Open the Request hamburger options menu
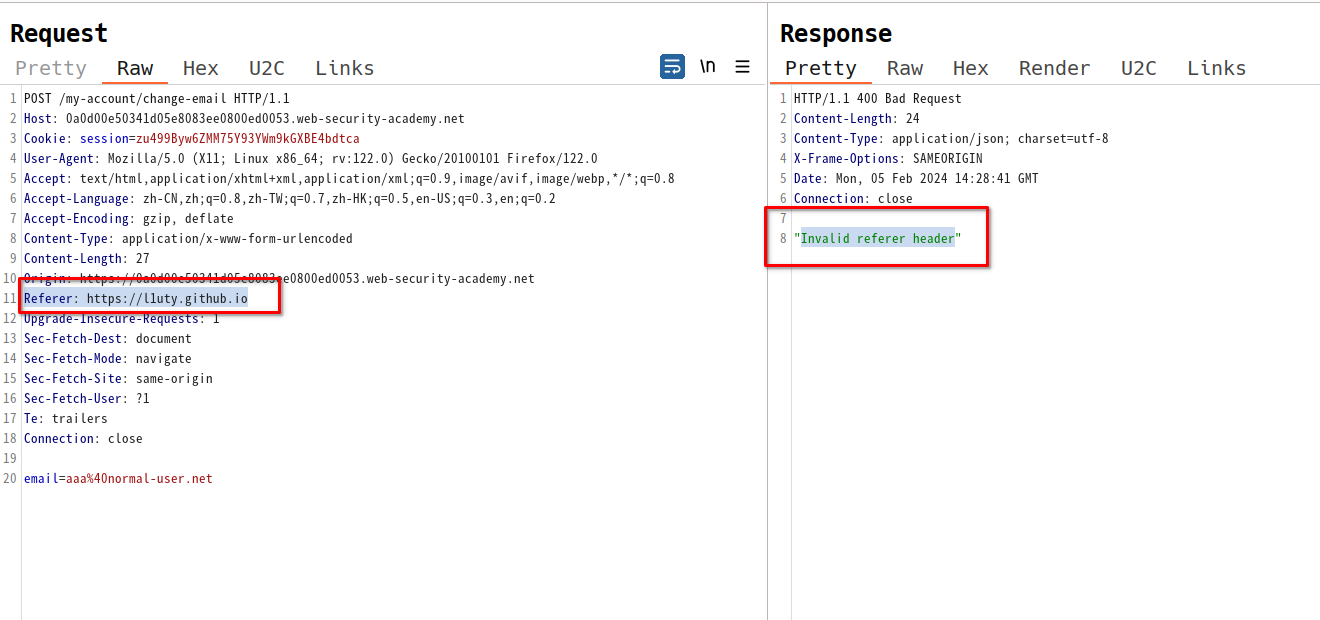 click(742, 67)
